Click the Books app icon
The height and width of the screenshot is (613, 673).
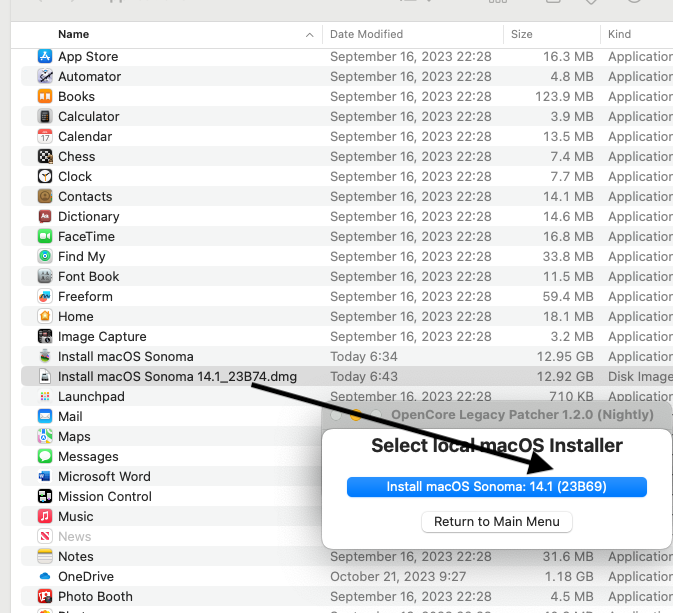[45, 96]
